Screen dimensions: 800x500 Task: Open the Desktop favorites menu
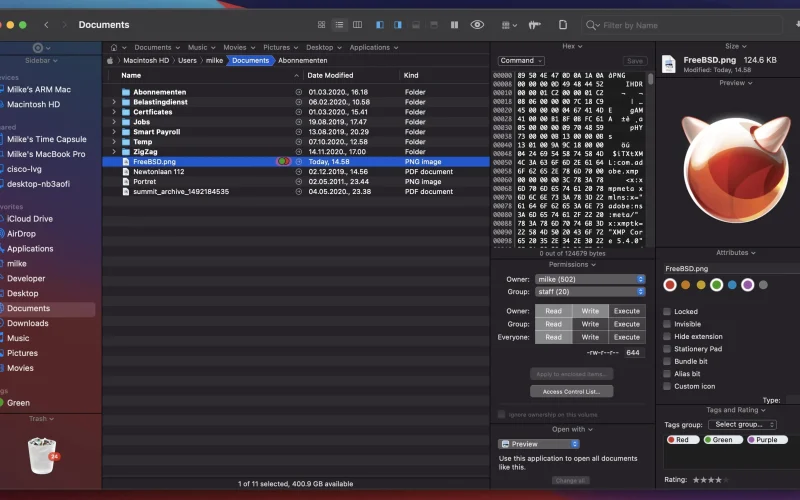pos(323,47)
